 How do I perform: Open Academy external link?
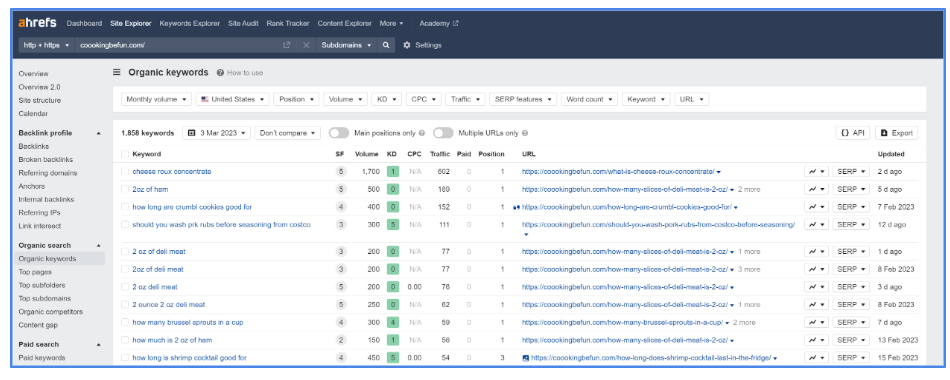(x=439, y=23)
